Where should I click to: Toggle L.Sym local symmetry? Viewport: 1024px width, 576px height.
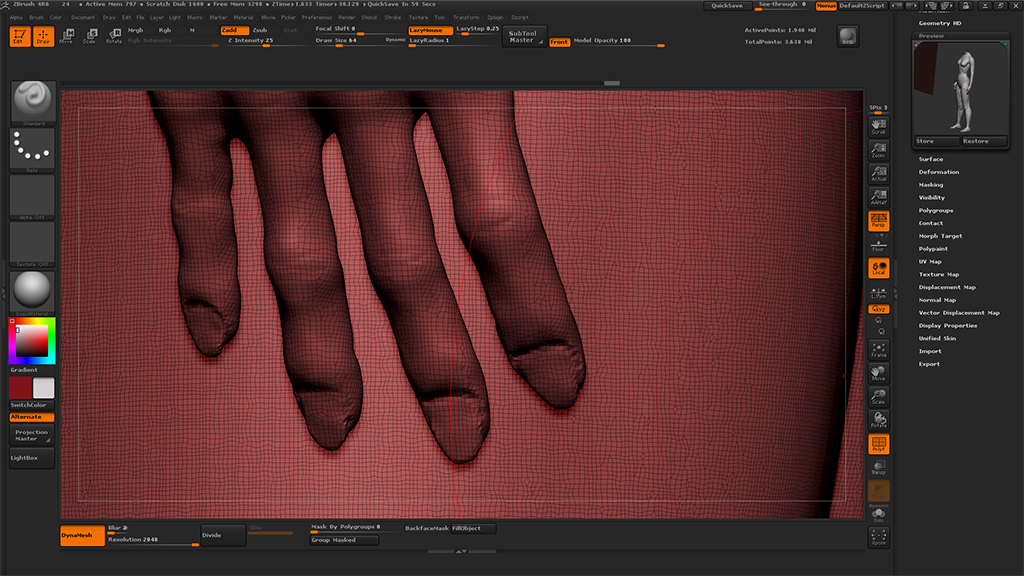(878, 293)
